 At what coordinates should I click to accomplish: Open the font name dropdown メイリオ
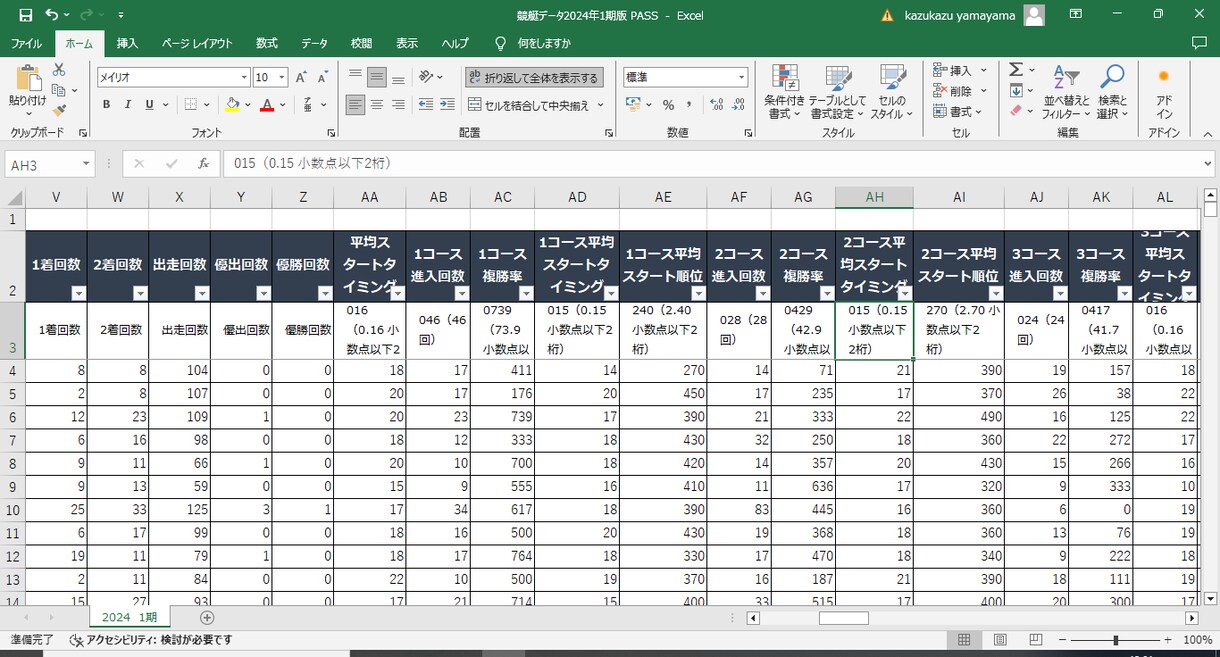(244, 77)
